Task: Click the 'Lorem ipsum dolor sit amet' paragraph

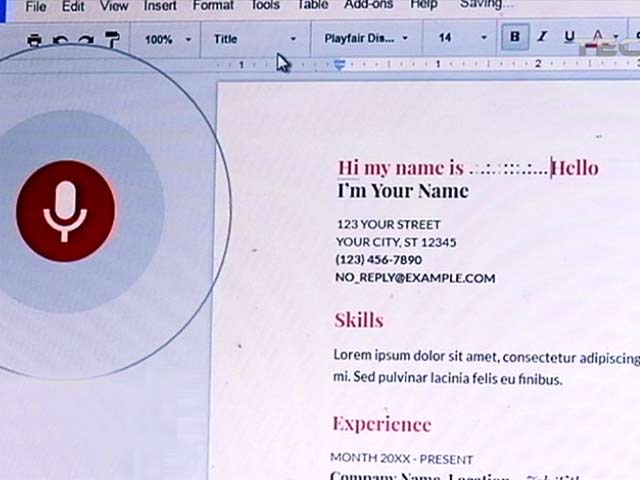Action: (487, 357)
